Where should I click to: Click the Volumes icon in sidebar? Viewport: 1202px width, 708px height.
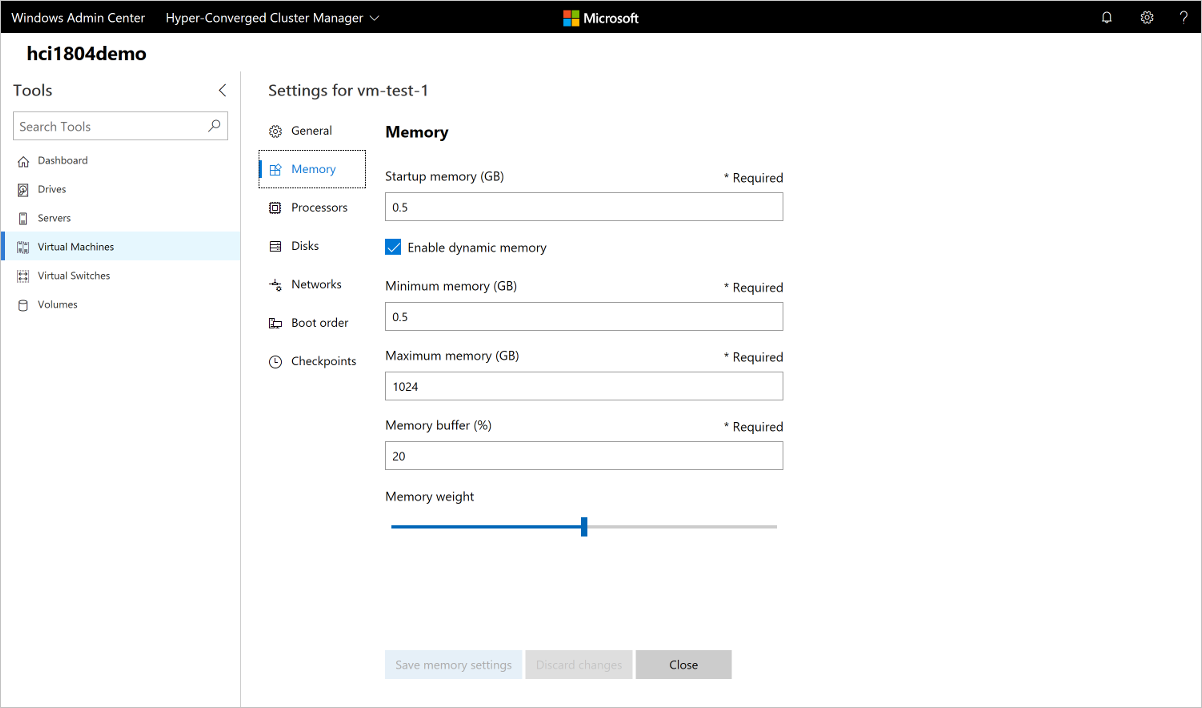(23, 305)
